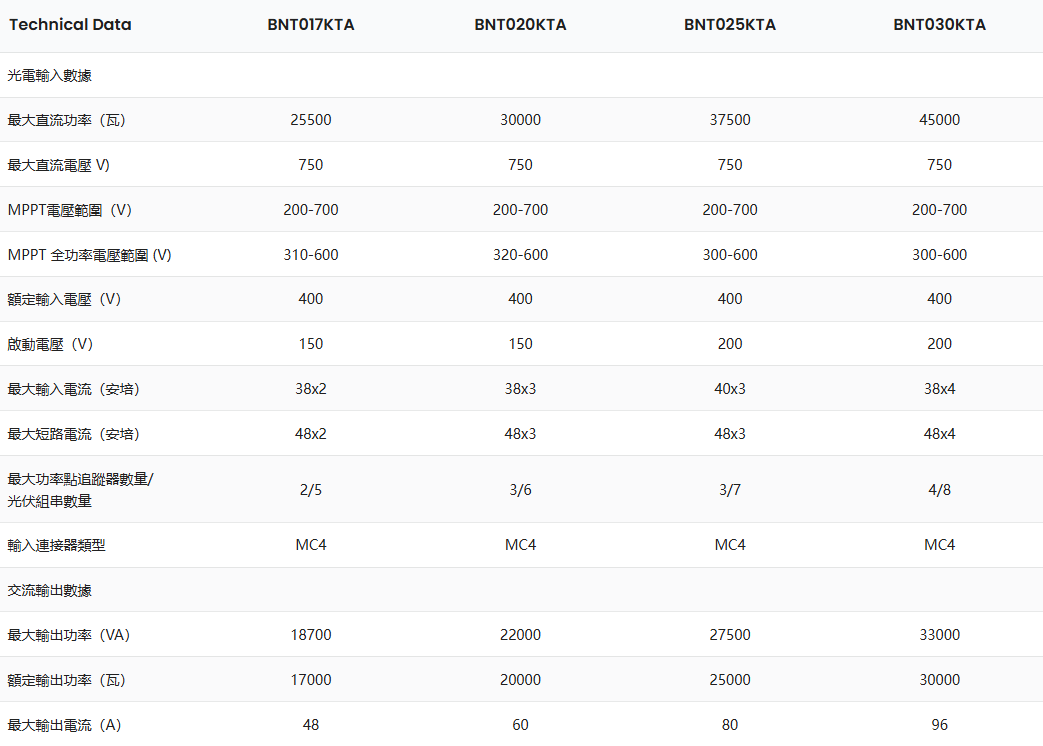Screen dimensions: 1043x746
Task: Click the 3/7 MPPT tracker count cell
Action: point(730,490)
